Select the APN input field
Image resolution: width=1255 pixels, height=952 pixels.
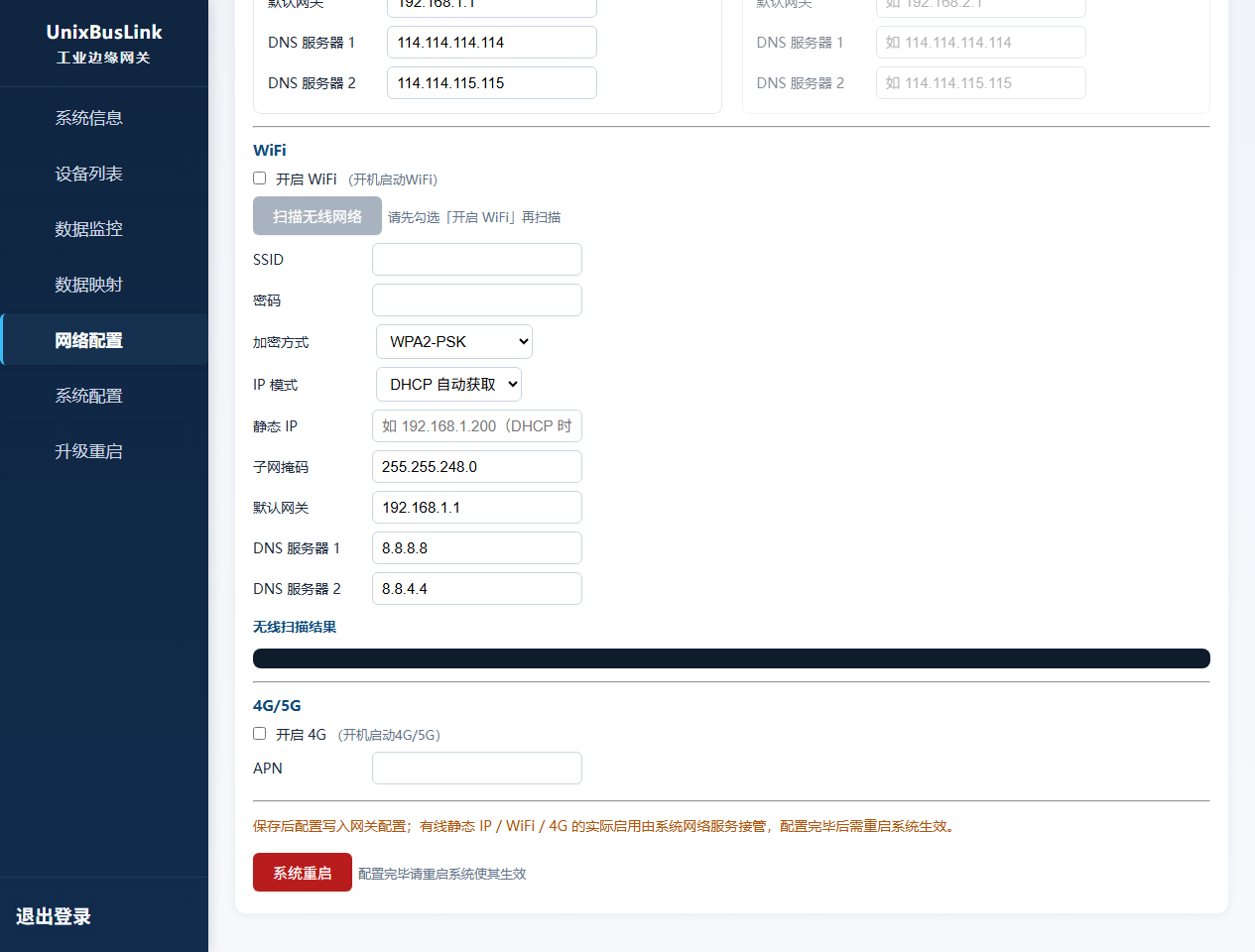point(477,769)
